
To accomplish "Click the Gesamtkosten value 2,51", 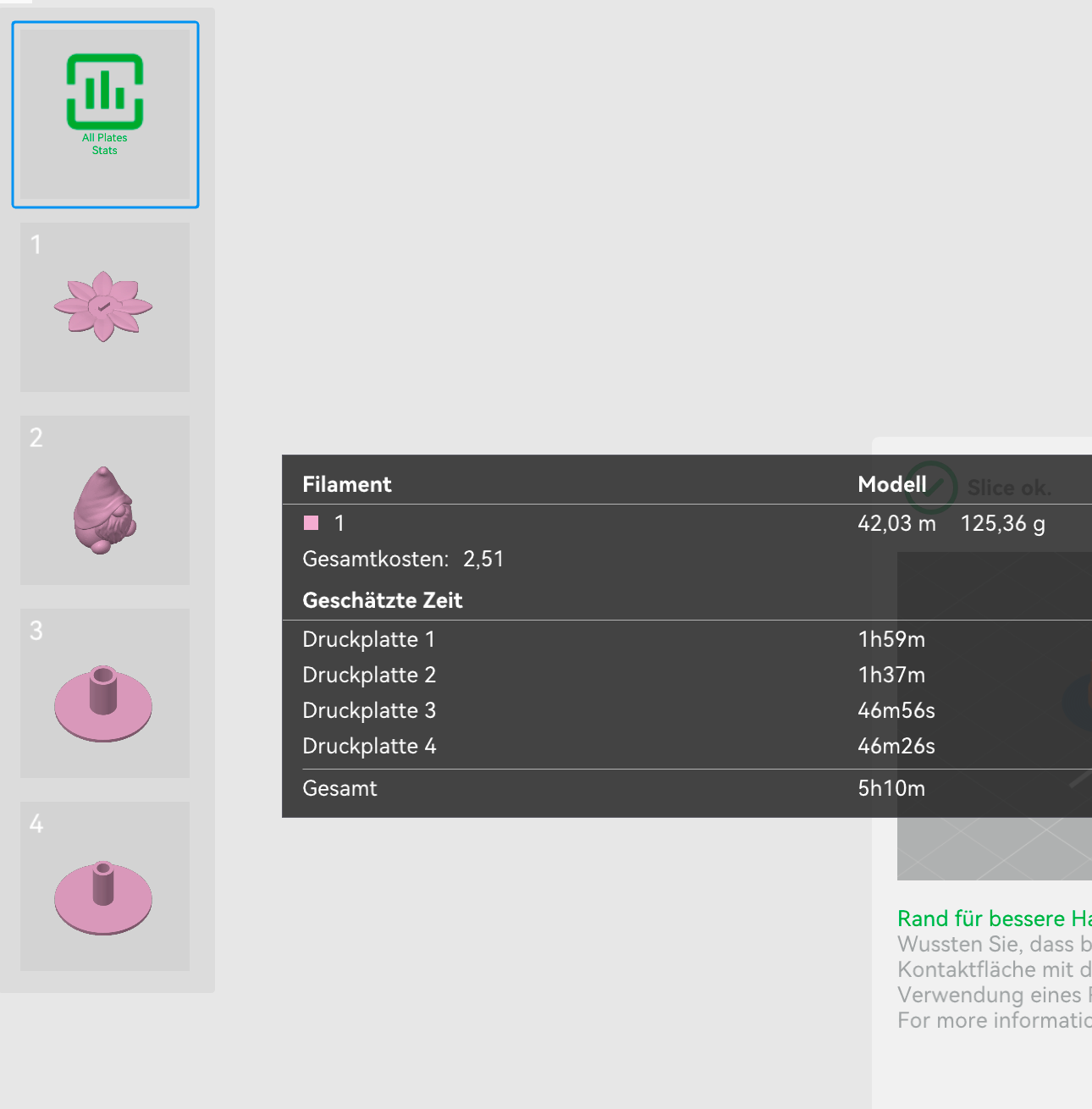I will (483, 559).
